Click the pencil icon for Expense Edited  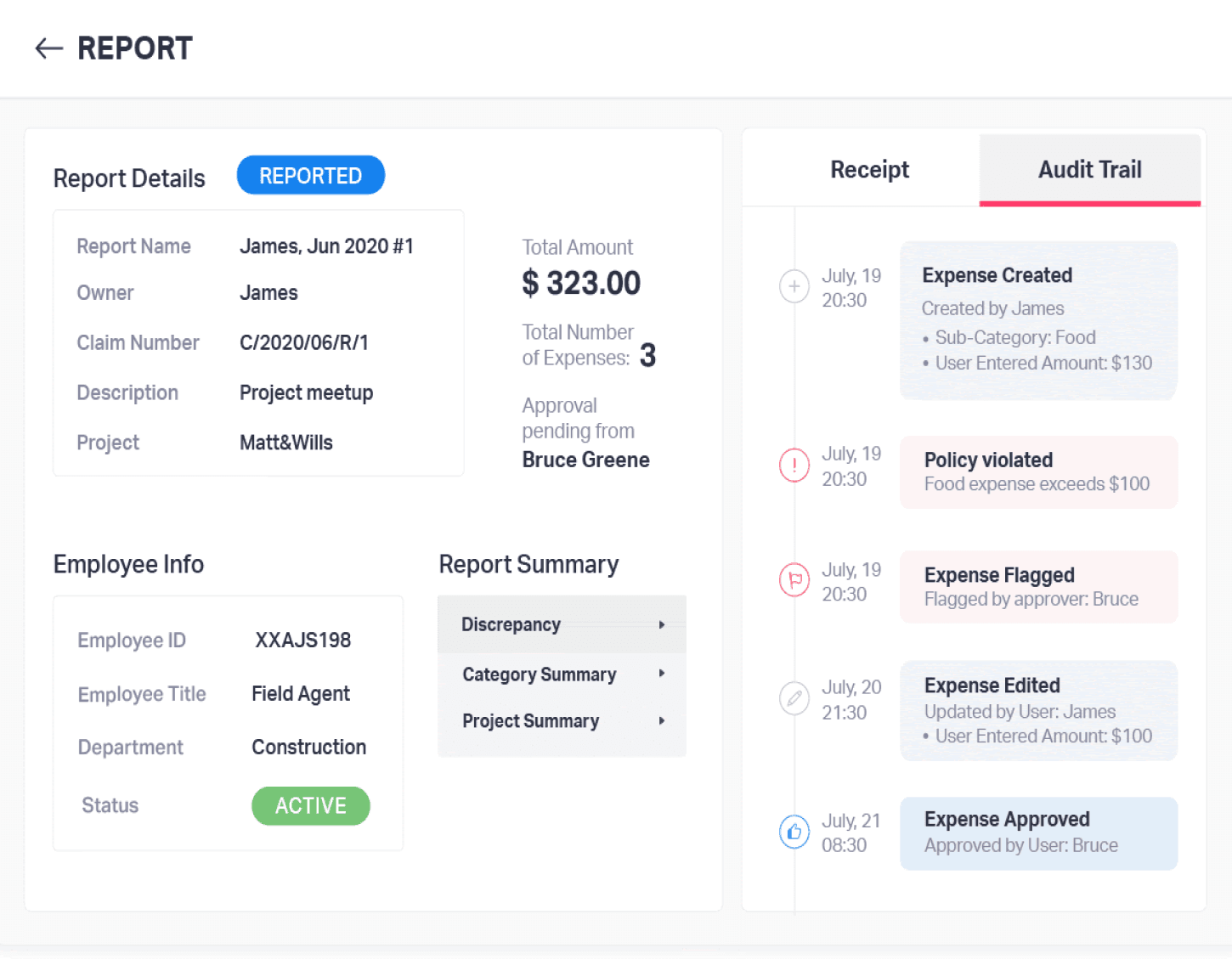[x=794, y=699]
